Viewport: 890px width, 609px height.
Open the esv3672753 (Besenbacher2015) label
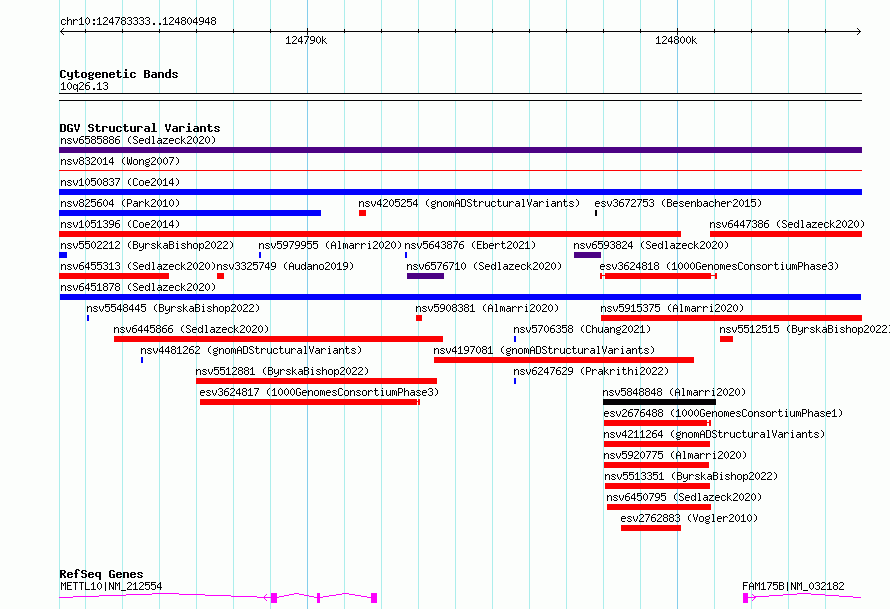[x=678, y=203]
